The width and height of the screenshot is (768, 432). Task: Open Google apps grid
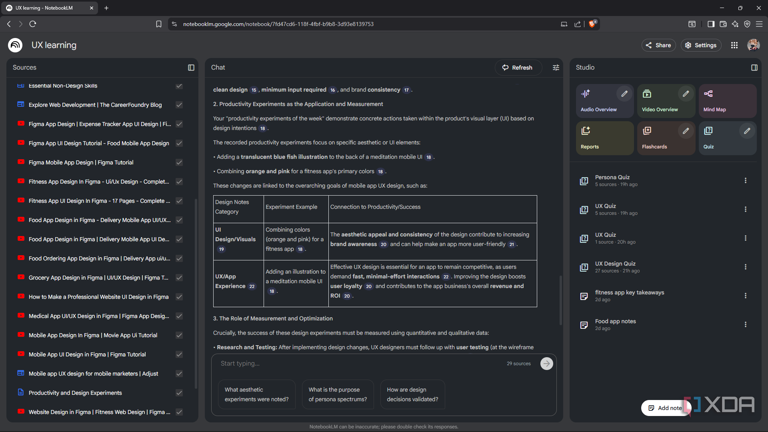tap(734, 45)
